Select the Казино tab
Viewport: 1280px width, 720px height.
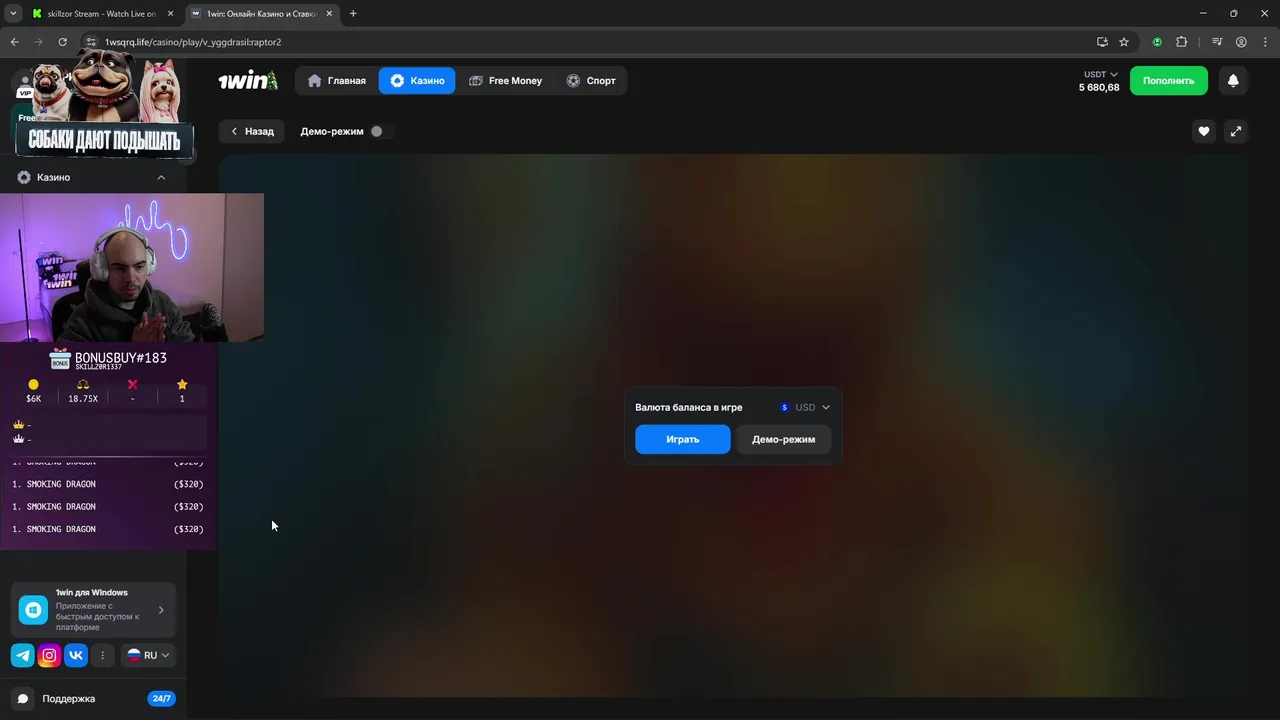(417, 81)
